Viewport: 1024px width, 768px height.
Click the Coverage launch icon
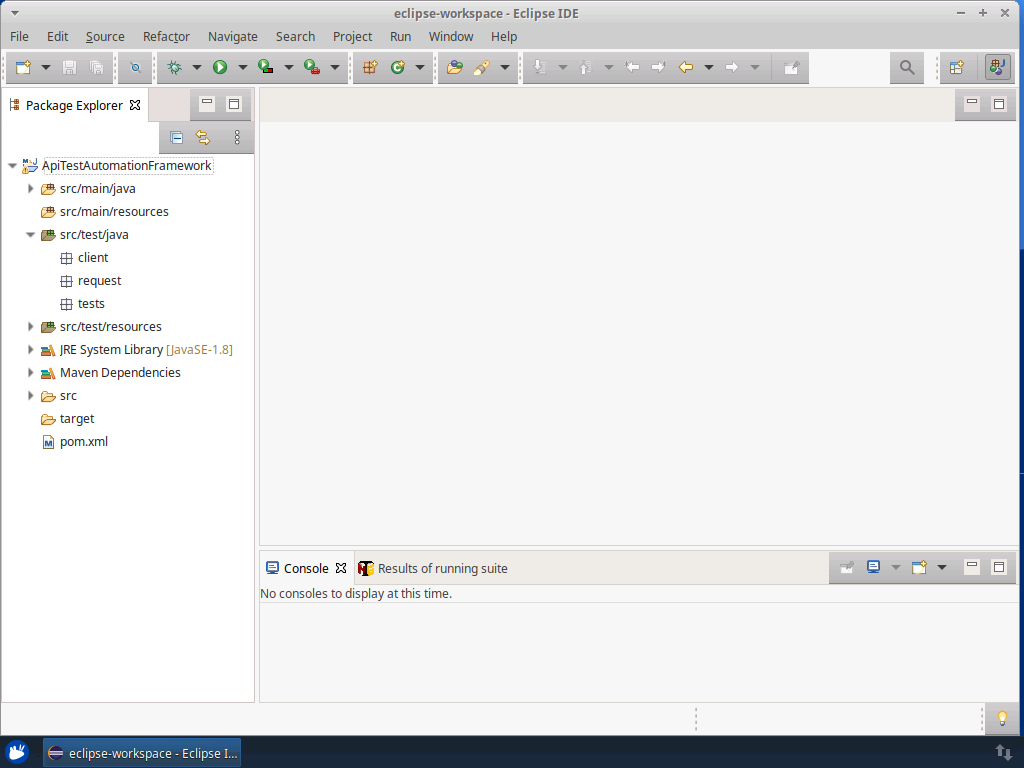pyautogui.click(x=266, y=67)
